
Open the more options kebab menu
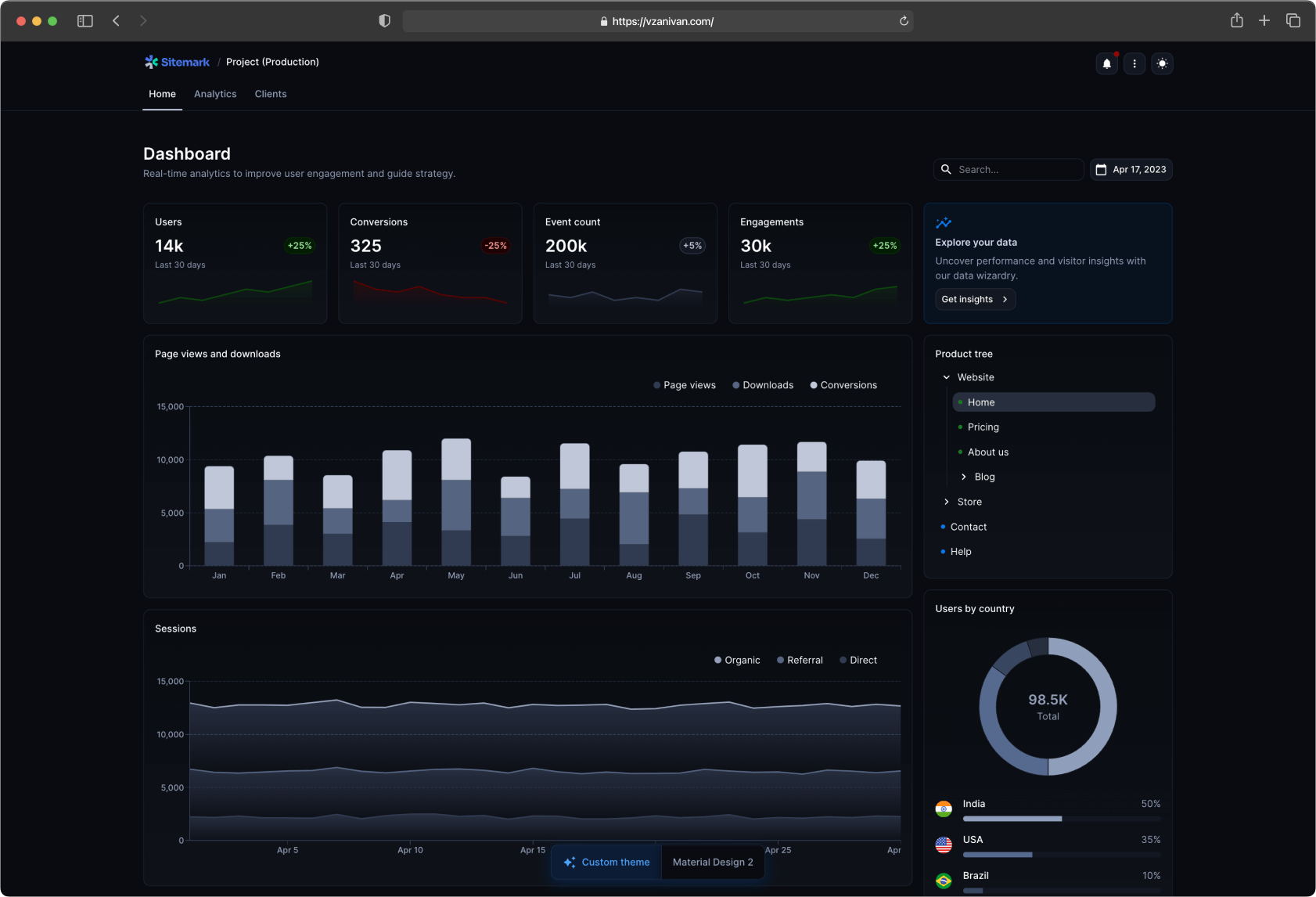click(x=1134, y=63)
